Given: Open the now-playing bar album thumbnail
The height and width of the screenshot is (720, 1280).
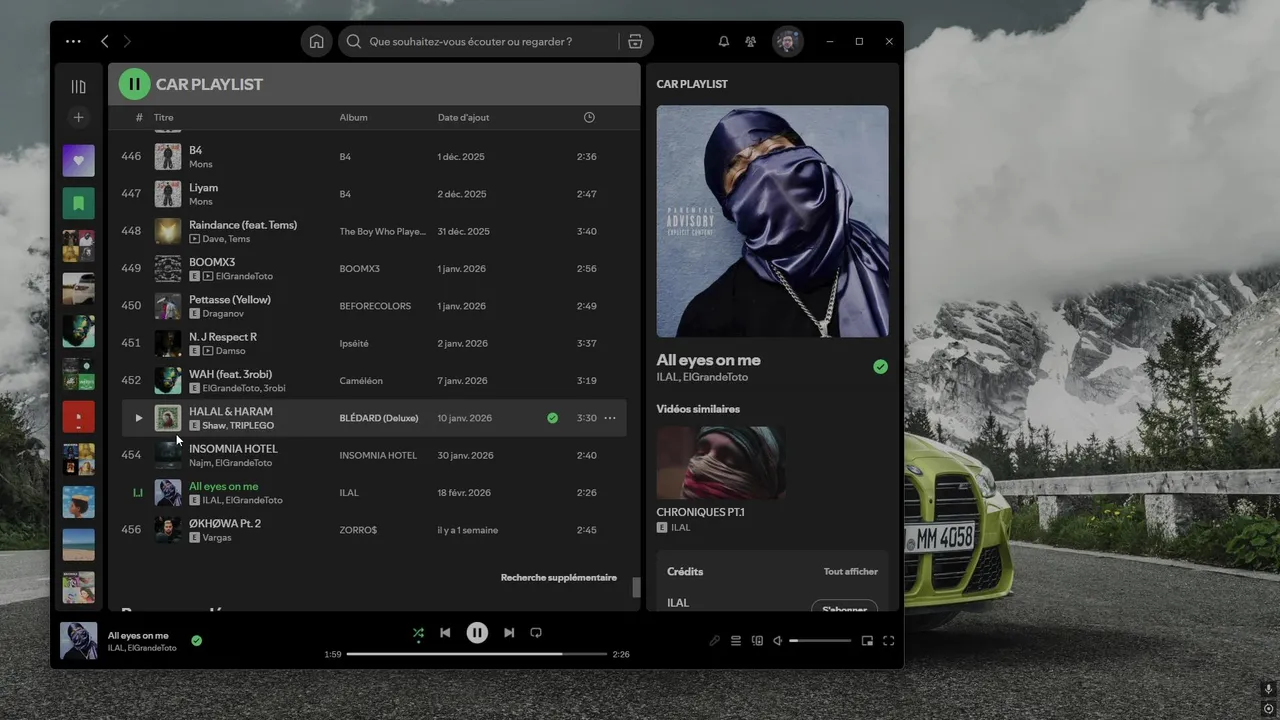Looking at the screenshot, I should coord(79,641).
